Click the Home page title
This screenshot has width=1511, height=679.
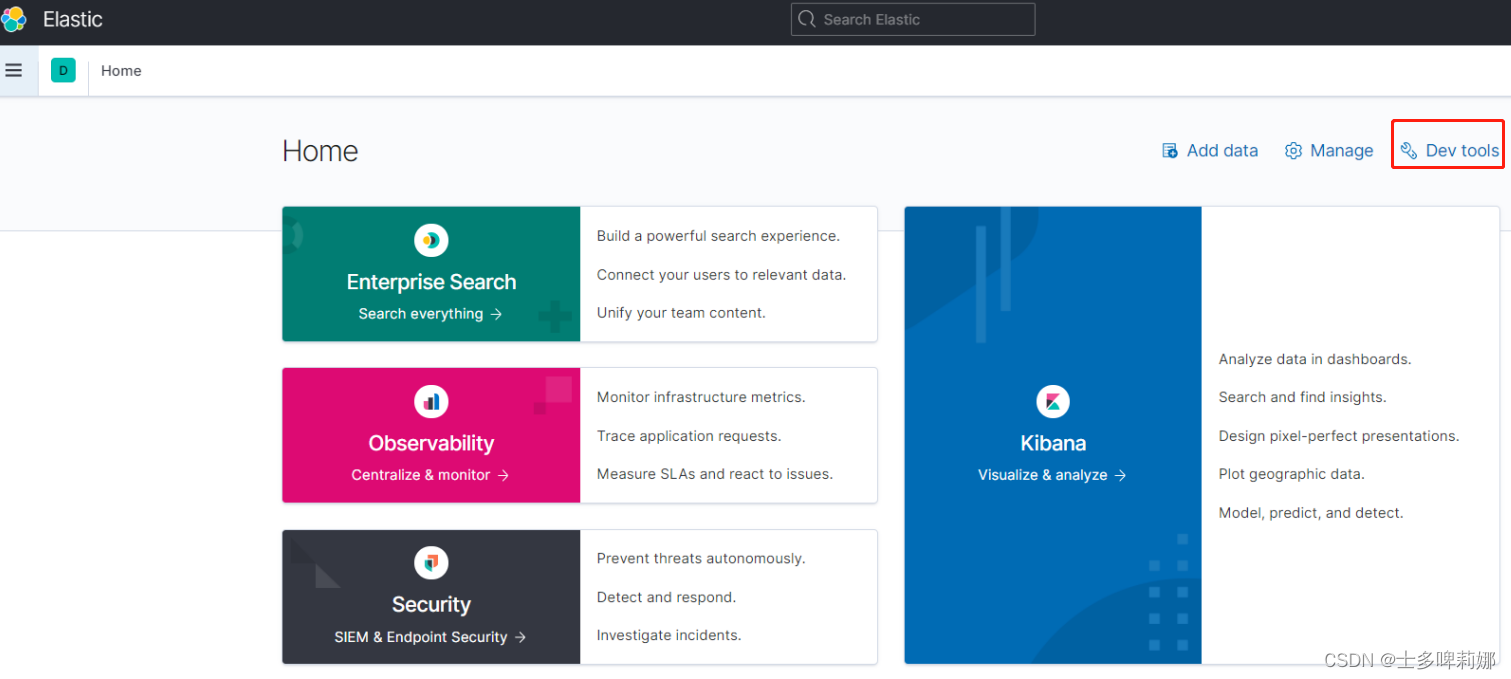click(320, 151)
